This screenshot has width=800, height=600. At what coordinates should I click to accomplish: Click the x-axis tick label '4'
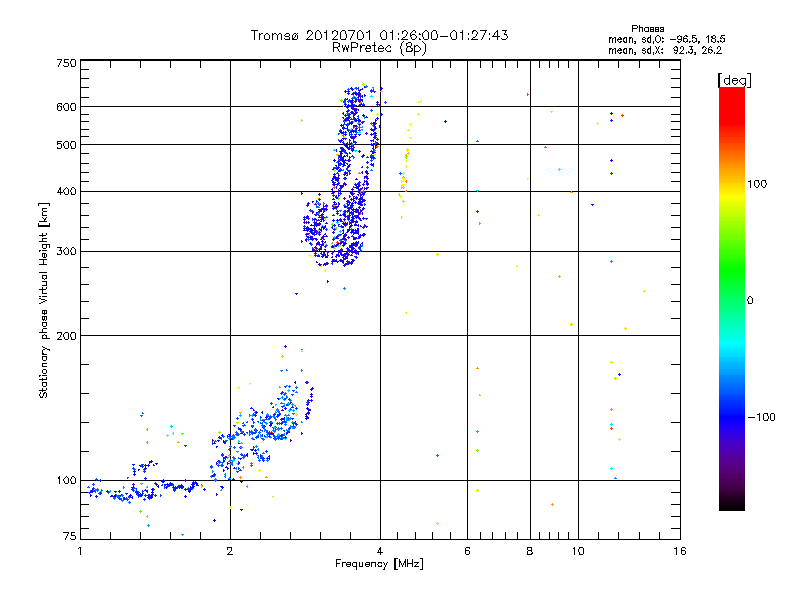pos(380,551)
